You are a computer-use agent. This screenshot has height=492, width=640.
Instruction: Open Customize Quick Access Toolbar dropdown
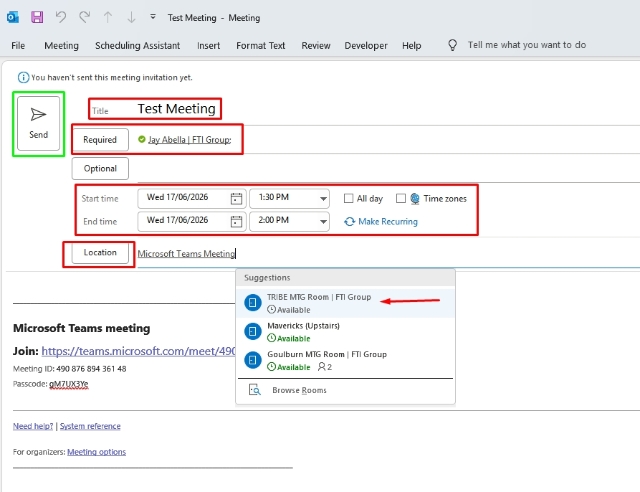coord(153,17)
